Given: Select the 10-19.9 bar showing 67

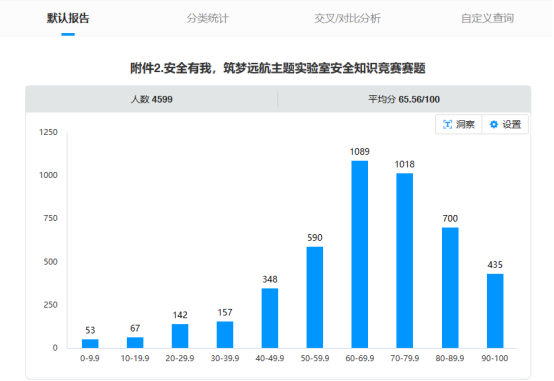Looking at the screenshot, I should pyautogui.click(x=135, y=342).
